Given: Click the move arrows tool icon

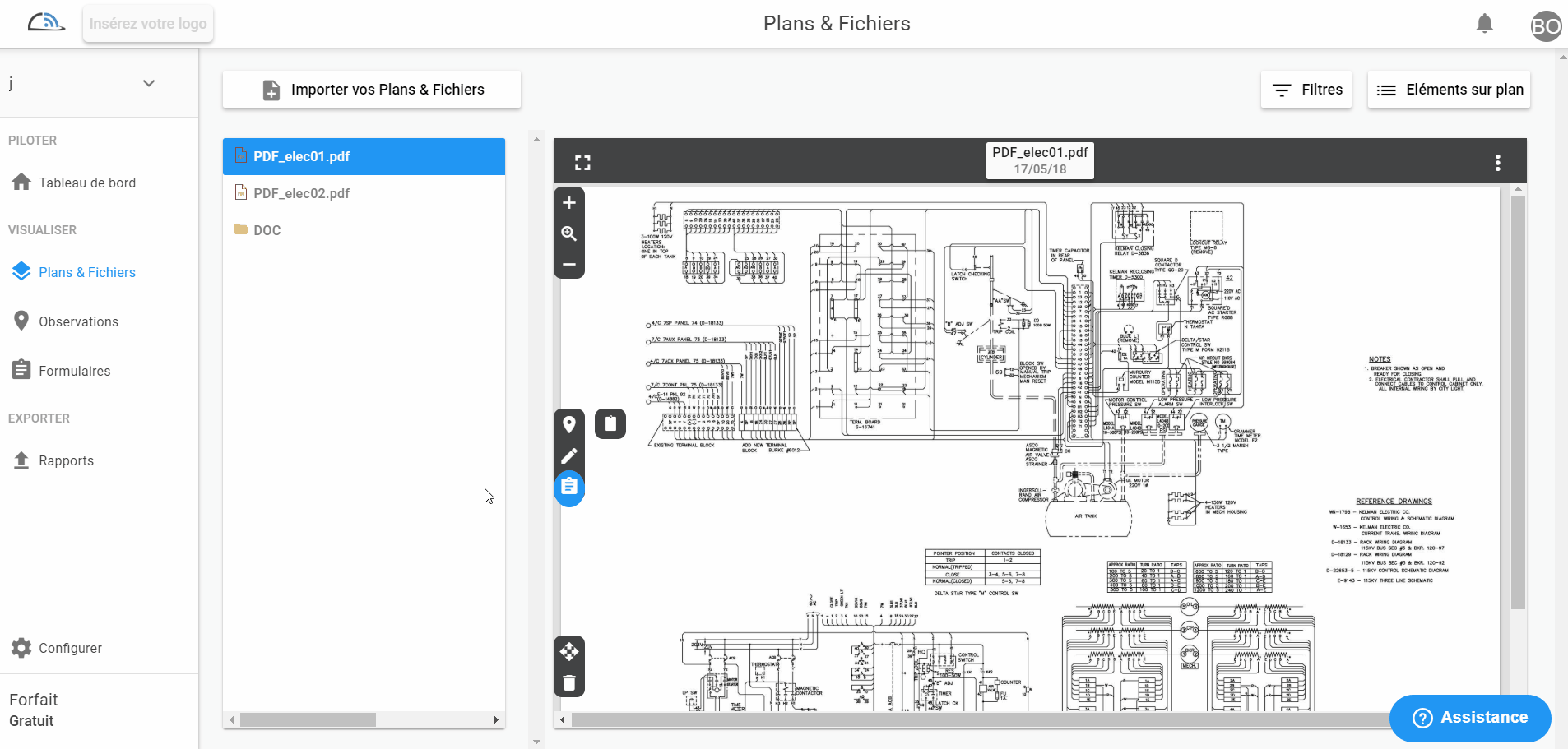Looking at the screenshot, I should tap(568, 652).
